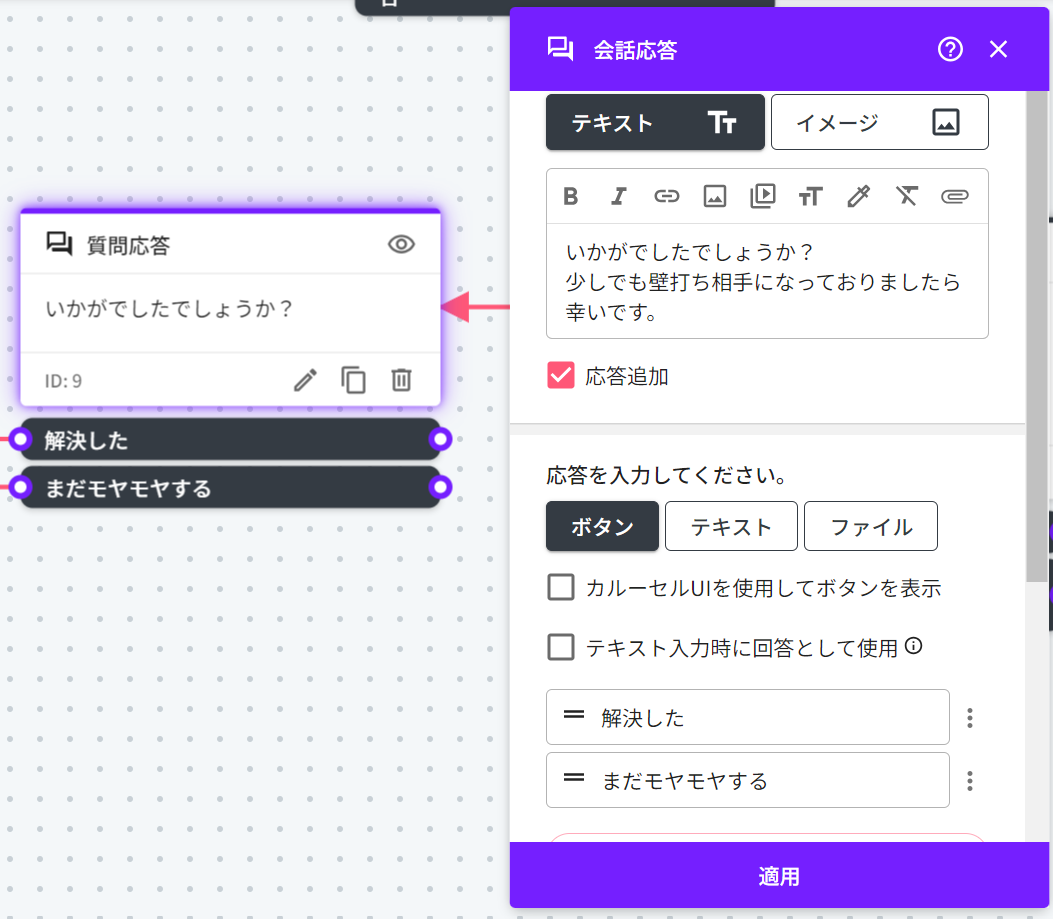Enable テキスト入力時に回答として使用 checkbox
This screenshot has height=919, width=1053.
pos(561,647)
